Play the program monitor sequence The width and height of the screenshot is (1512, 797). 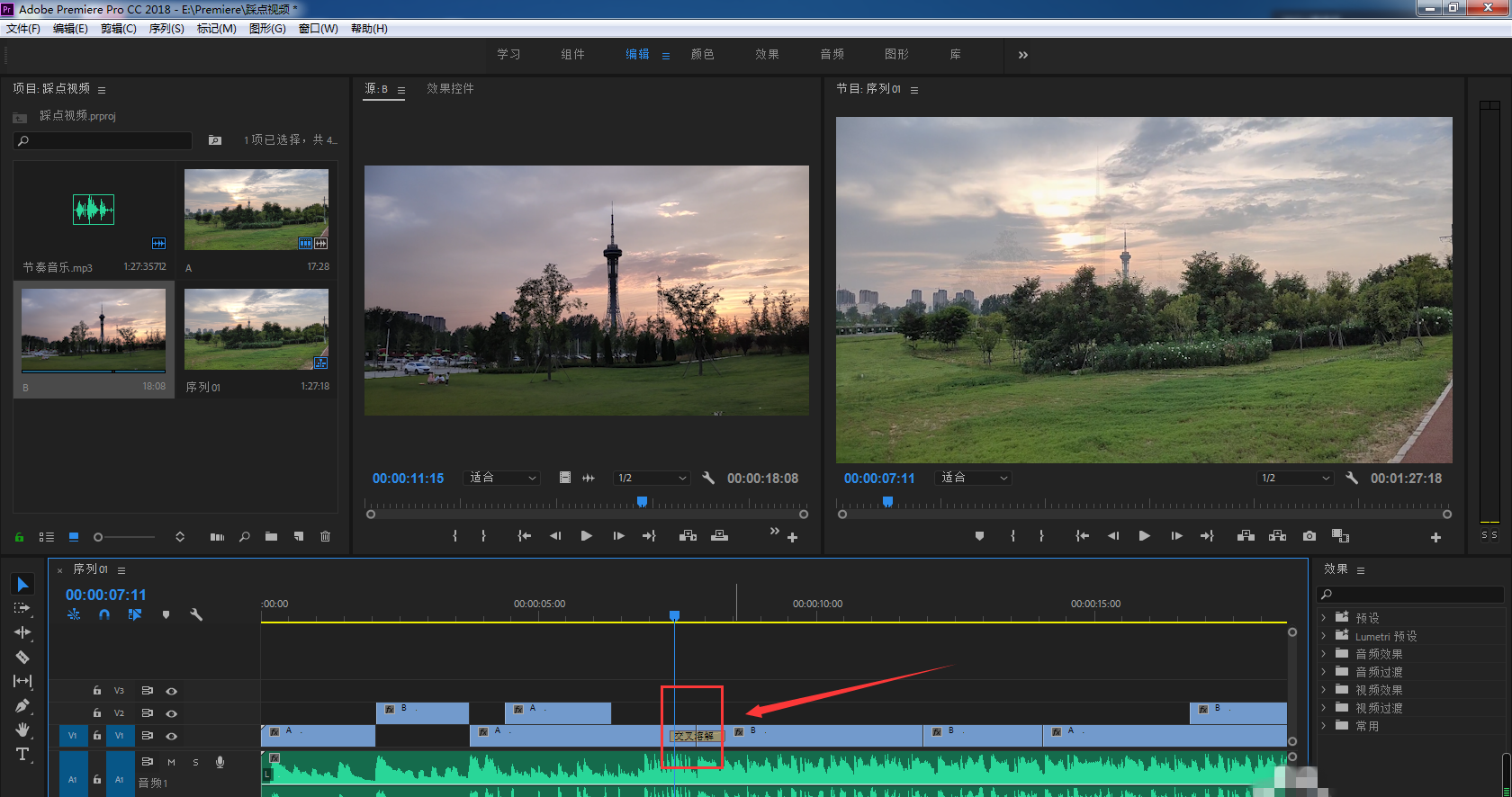pyautogui.click(x=1144, y=536)
